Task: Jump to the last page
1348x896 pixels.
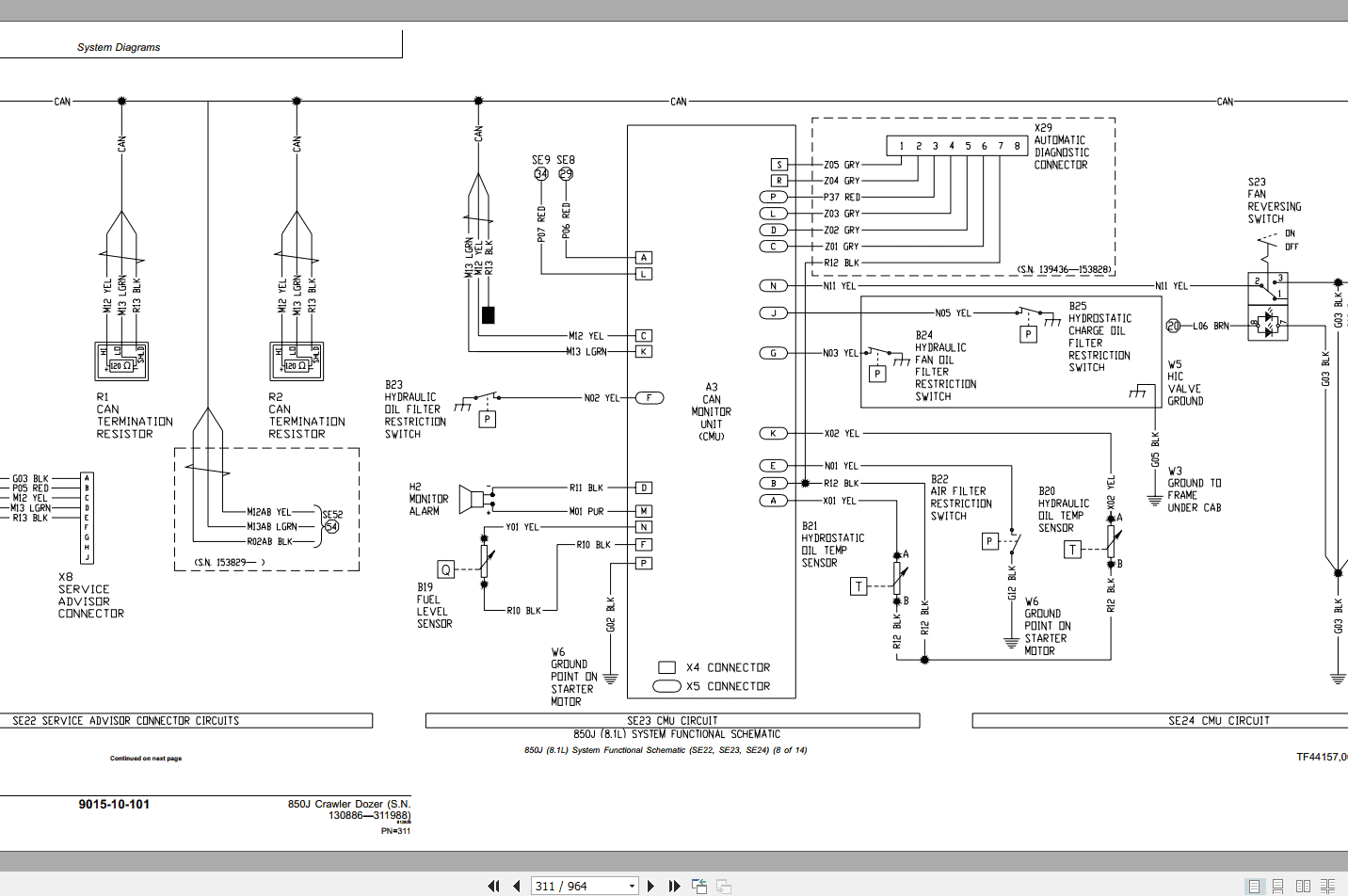Action: (x=674, y=886)
